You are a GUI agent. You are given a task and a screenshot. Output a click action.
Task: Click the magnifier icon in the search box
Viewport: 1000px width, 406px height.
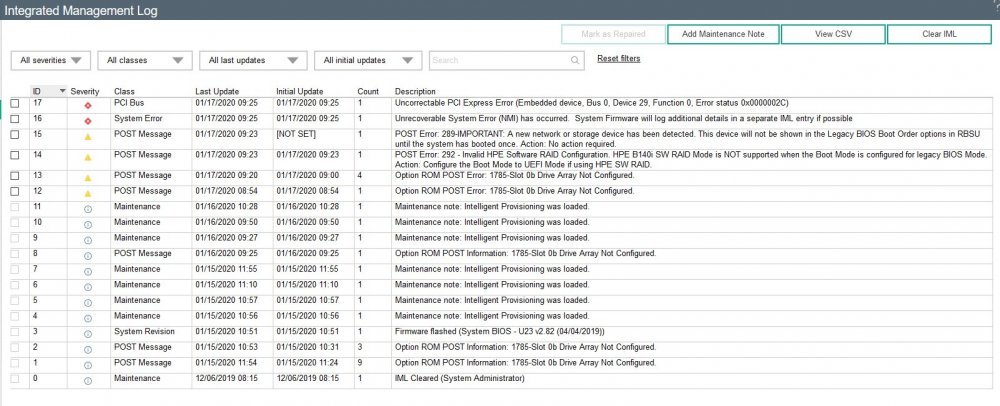click(x=575, y=61)
